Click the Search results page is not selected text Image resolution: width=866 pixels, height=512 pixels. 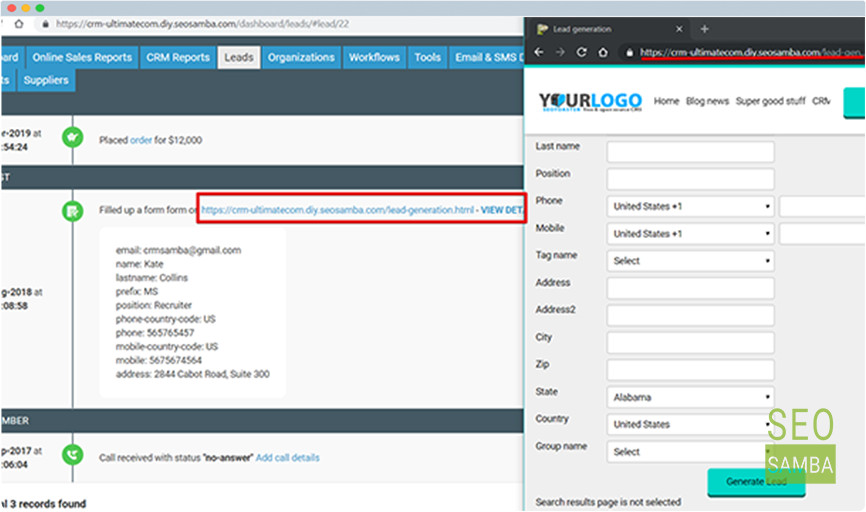608,502
